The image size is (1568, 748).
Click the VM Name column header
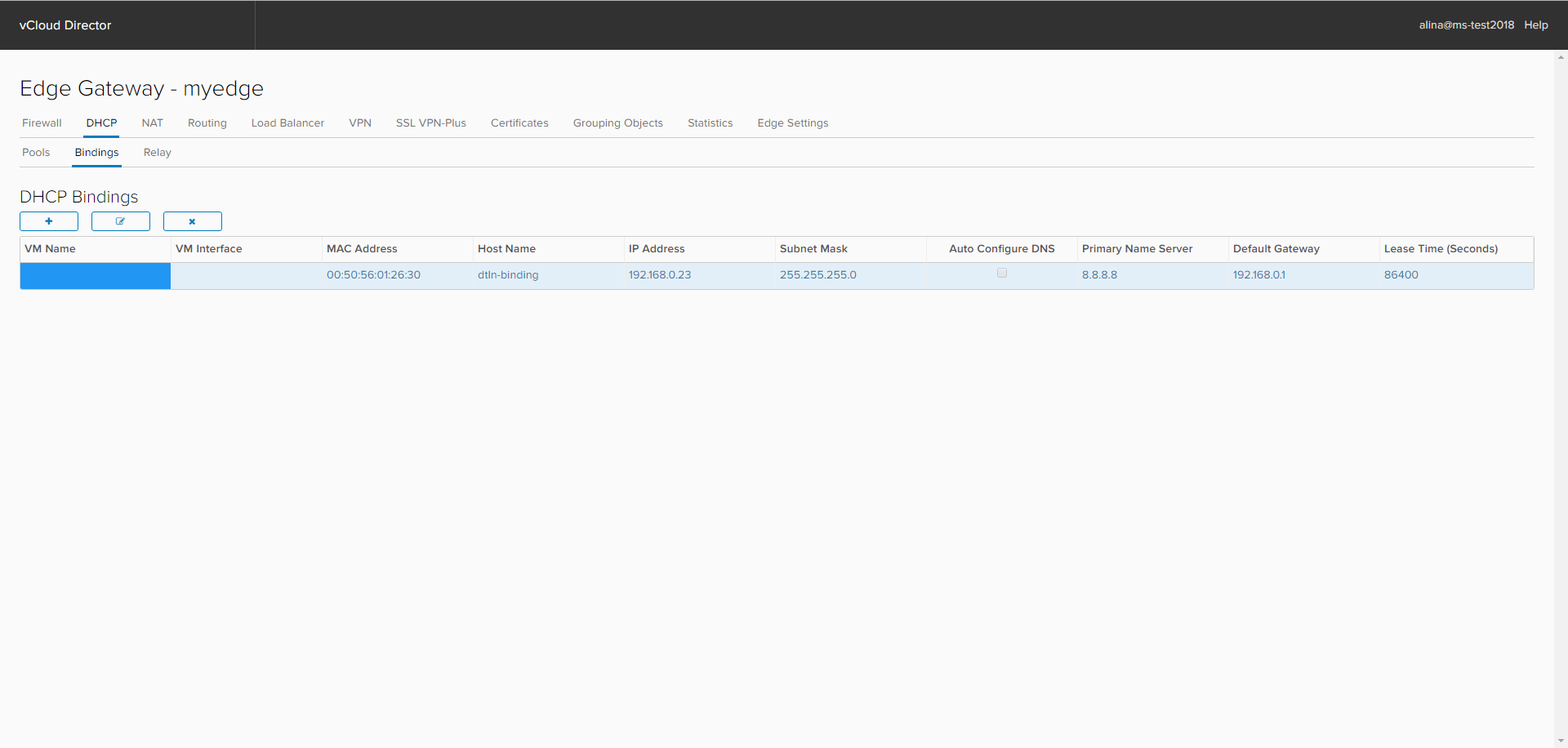pyautogui.click(x=51, y=248)
